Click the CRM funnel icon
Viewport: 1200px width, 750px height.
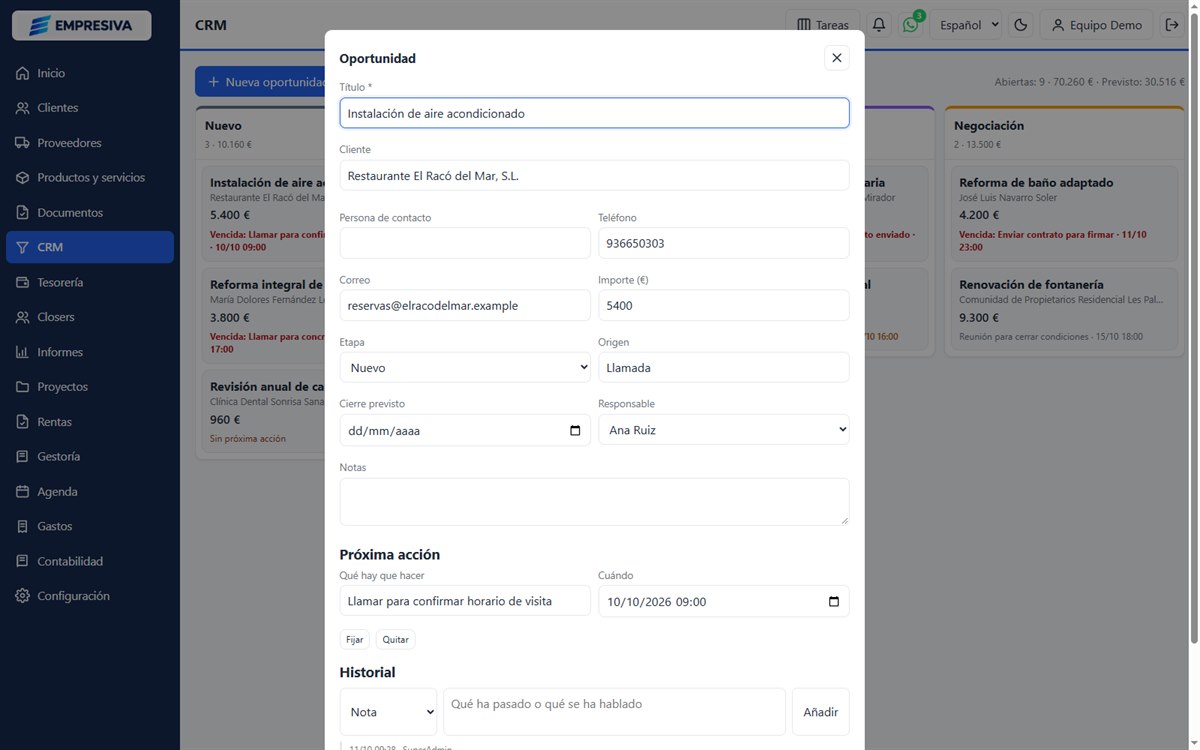[22, 247]
